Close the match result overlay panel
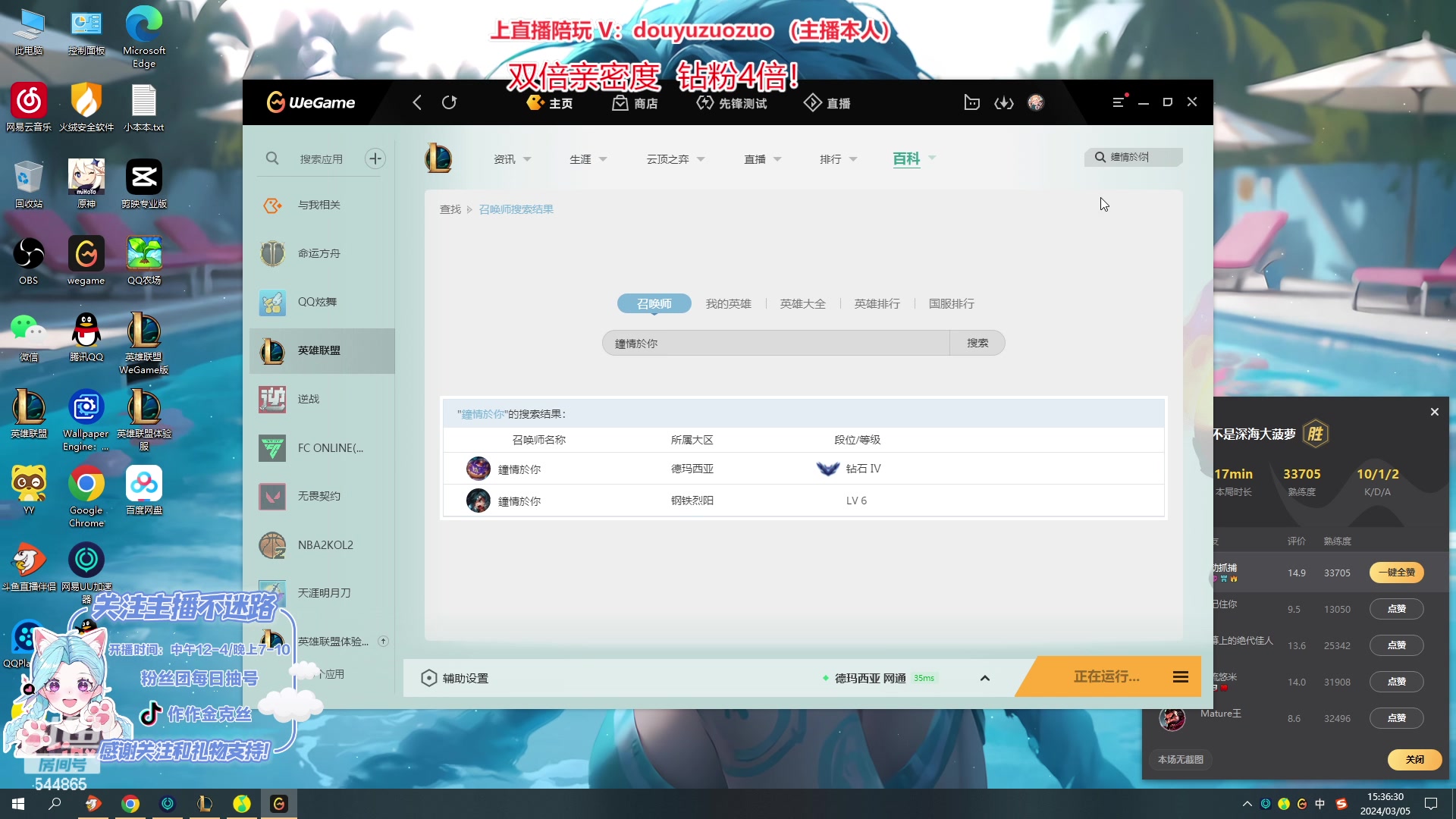 [1435, 412]
